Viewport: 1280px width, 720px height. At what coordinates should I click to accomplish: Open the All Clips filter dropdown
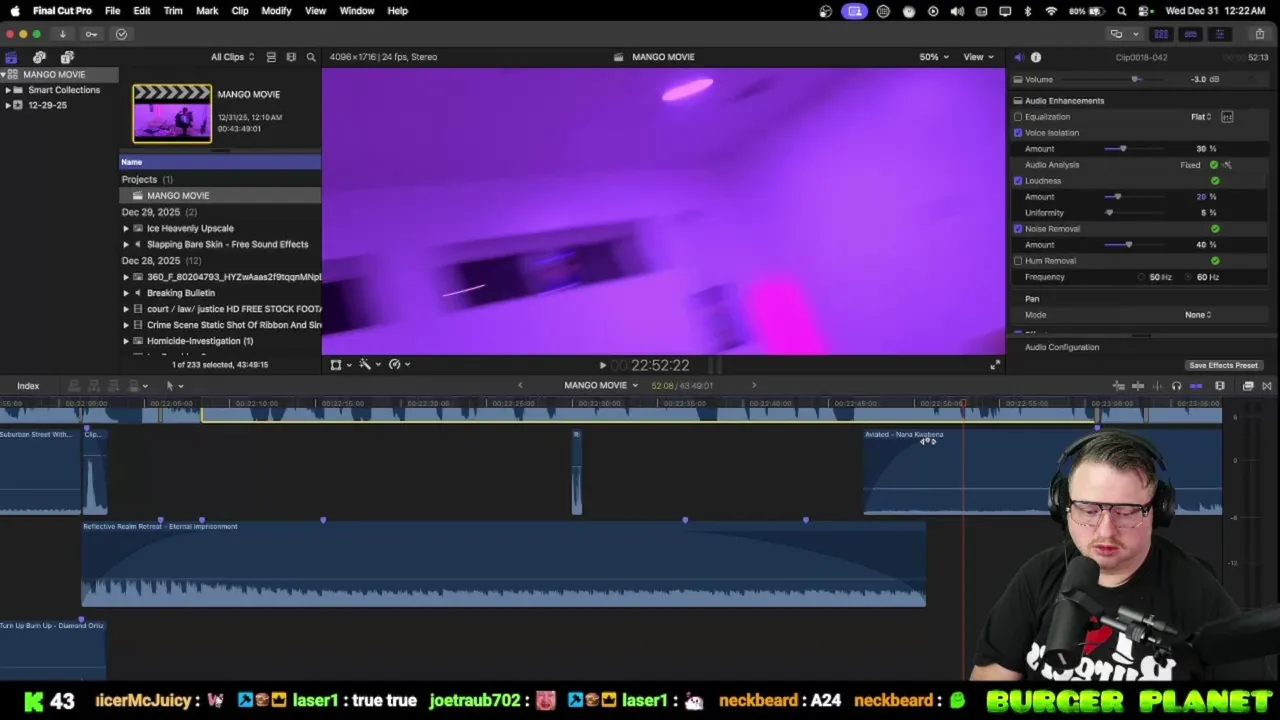point(232,57)
